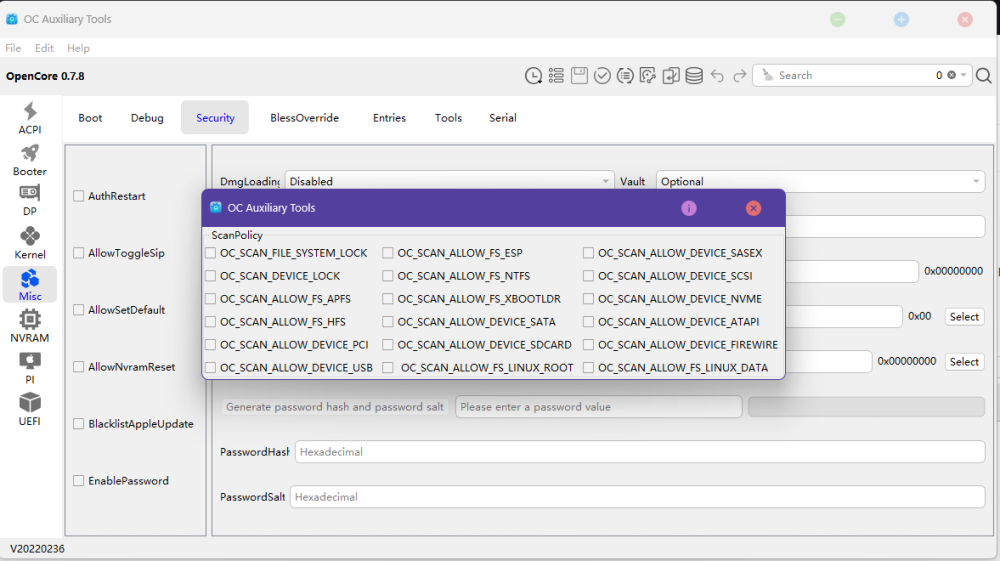Open the Help menu
1000x561 pixels.
point(78,48)
